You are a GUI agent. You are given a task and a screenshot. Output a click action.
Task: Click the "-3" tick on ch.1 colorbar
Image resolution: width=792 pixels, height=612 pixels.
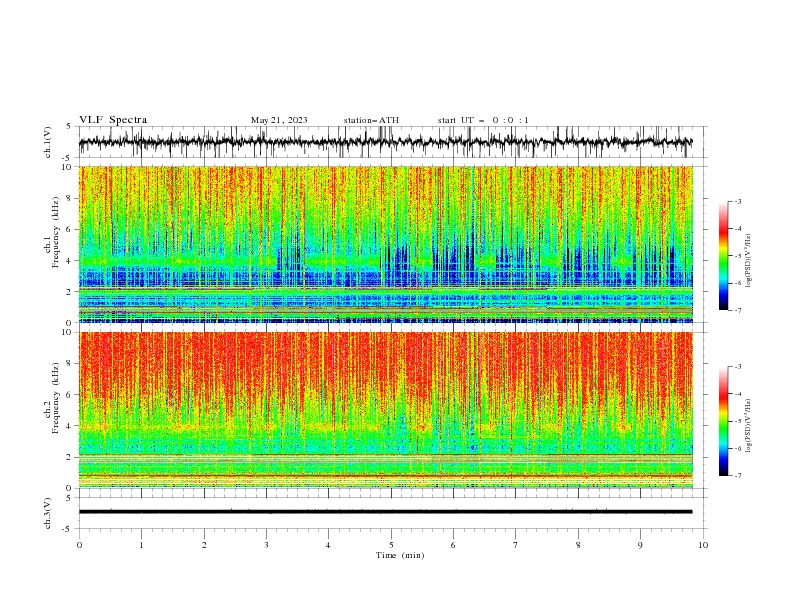(737, 201)
